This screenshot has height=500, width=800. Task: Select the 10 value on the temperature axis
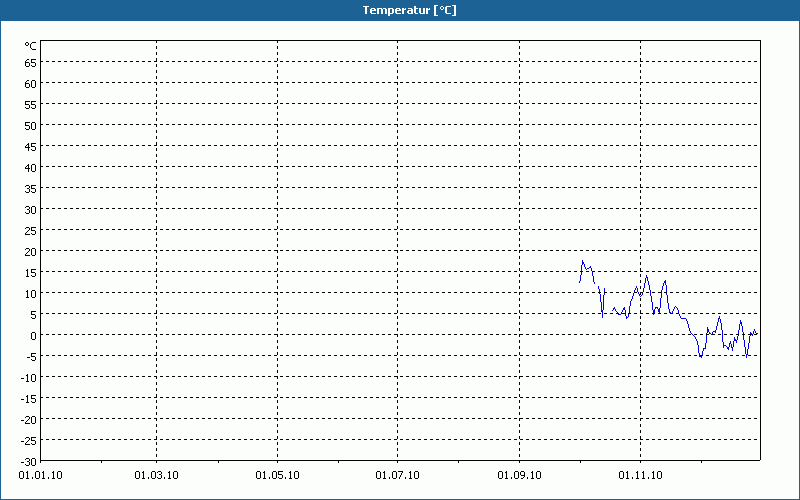tap(31, 294)
